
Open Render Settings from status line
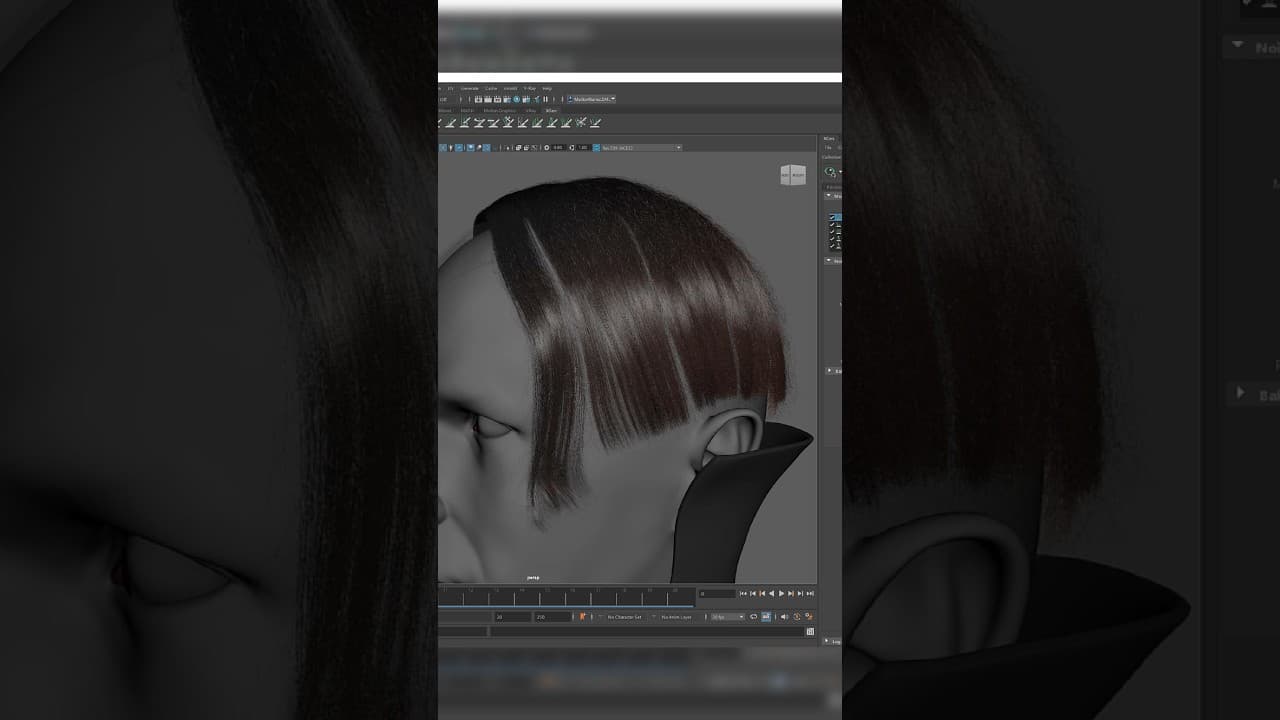508,99
